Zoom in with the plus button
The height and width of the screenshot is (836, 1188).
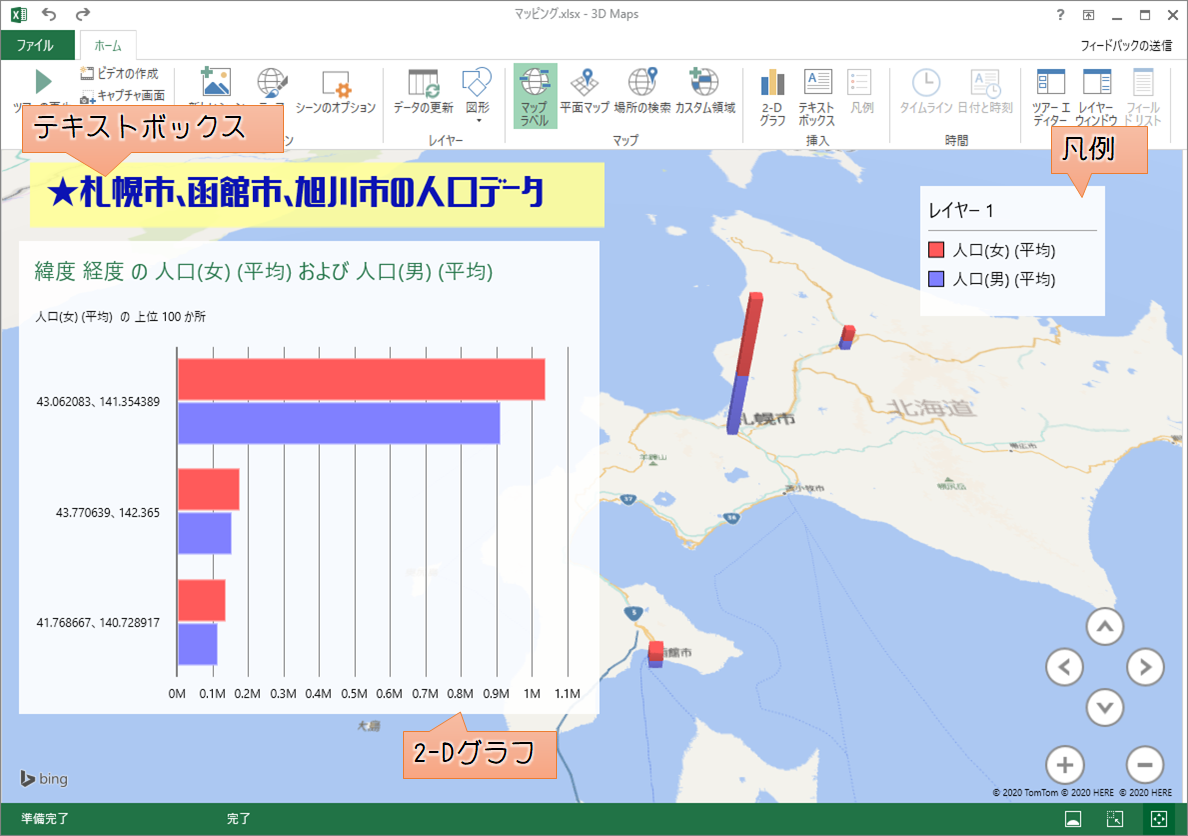[x=1065, y=765]
